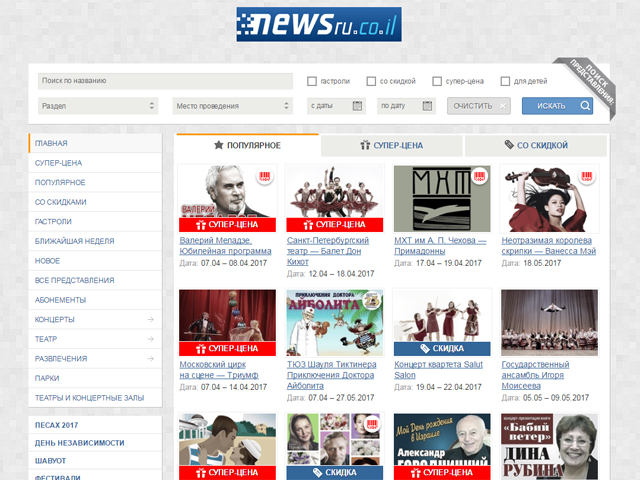Click the ticket badge on the actors collage poster

click(372, 423)
